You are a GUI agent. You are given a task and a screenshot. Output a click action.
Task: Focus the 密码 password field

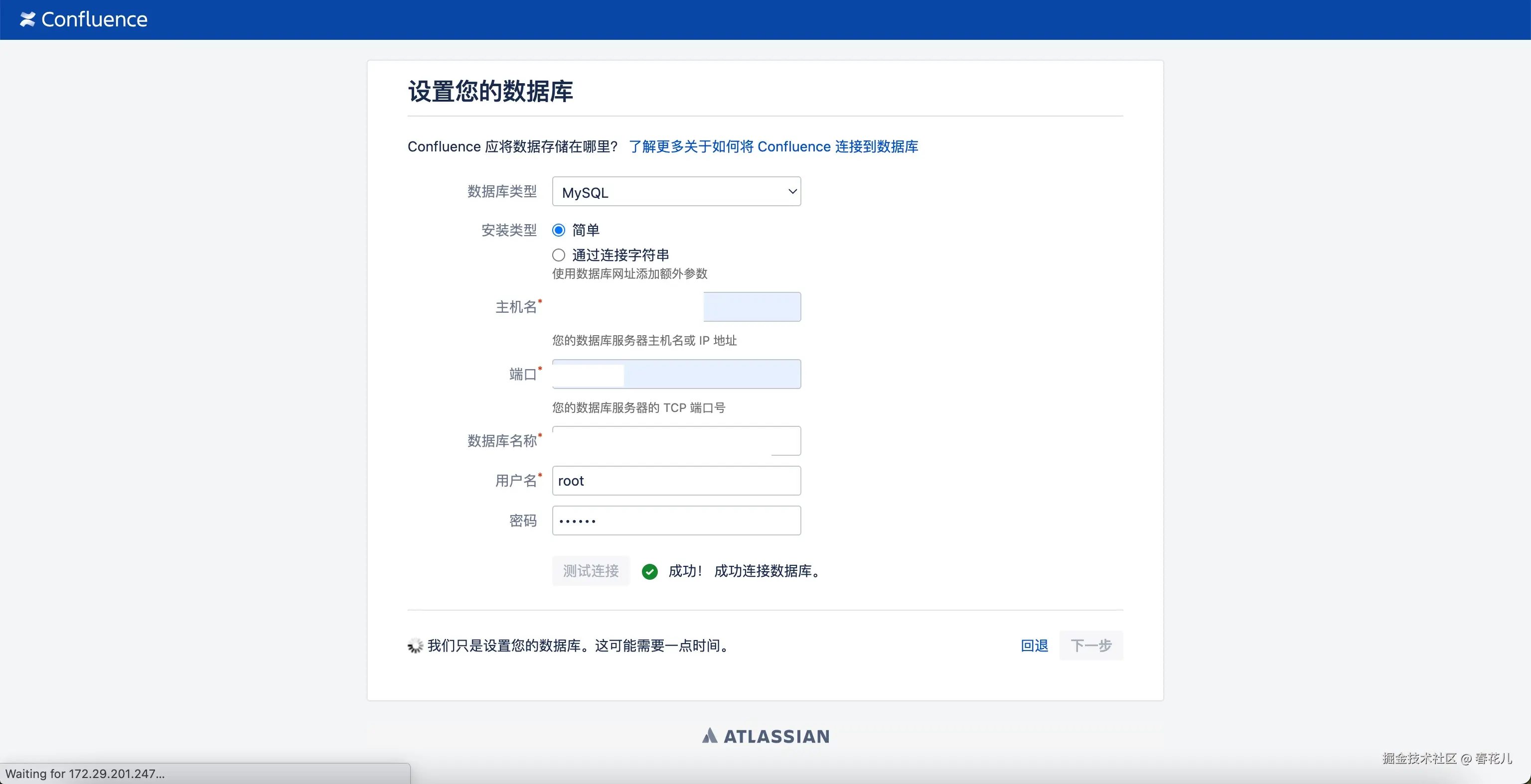click(x=676, y=521)
